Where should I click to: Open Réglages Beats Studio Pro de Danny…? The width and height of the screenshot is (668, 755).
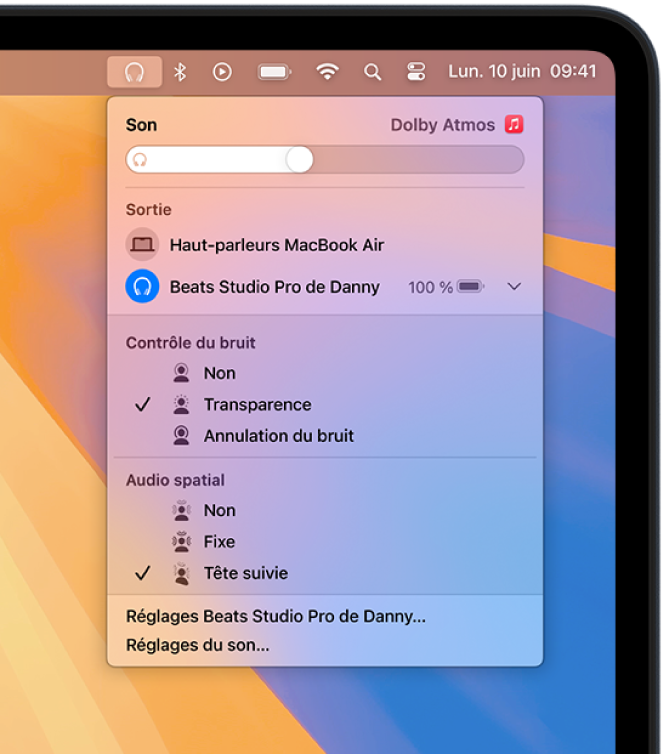[x=276, y=616]
